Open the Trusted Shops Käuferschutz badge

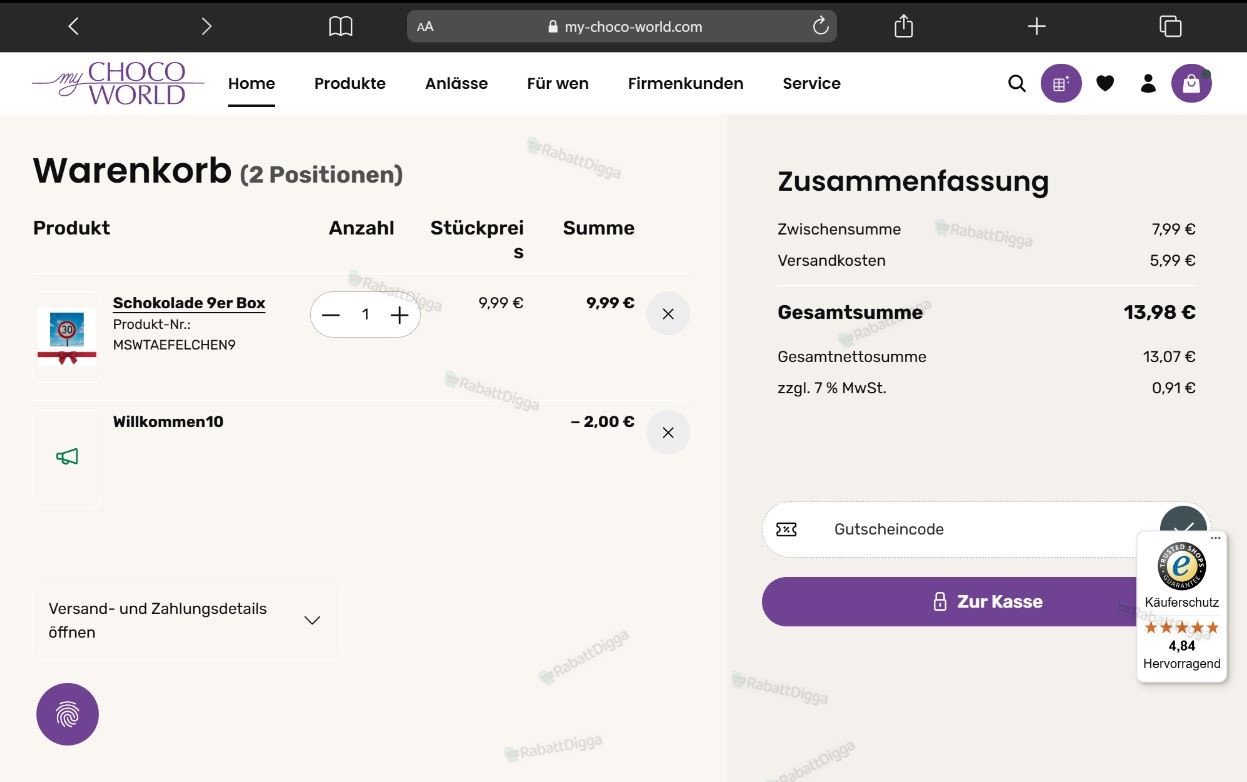pos(1182,606)
